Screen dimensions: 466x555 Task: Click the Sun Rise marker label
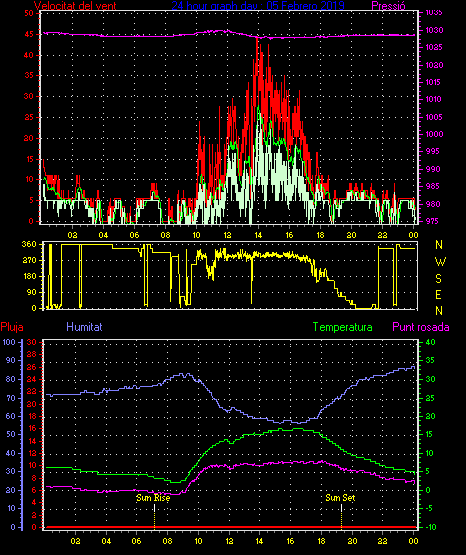pos(153,498)
